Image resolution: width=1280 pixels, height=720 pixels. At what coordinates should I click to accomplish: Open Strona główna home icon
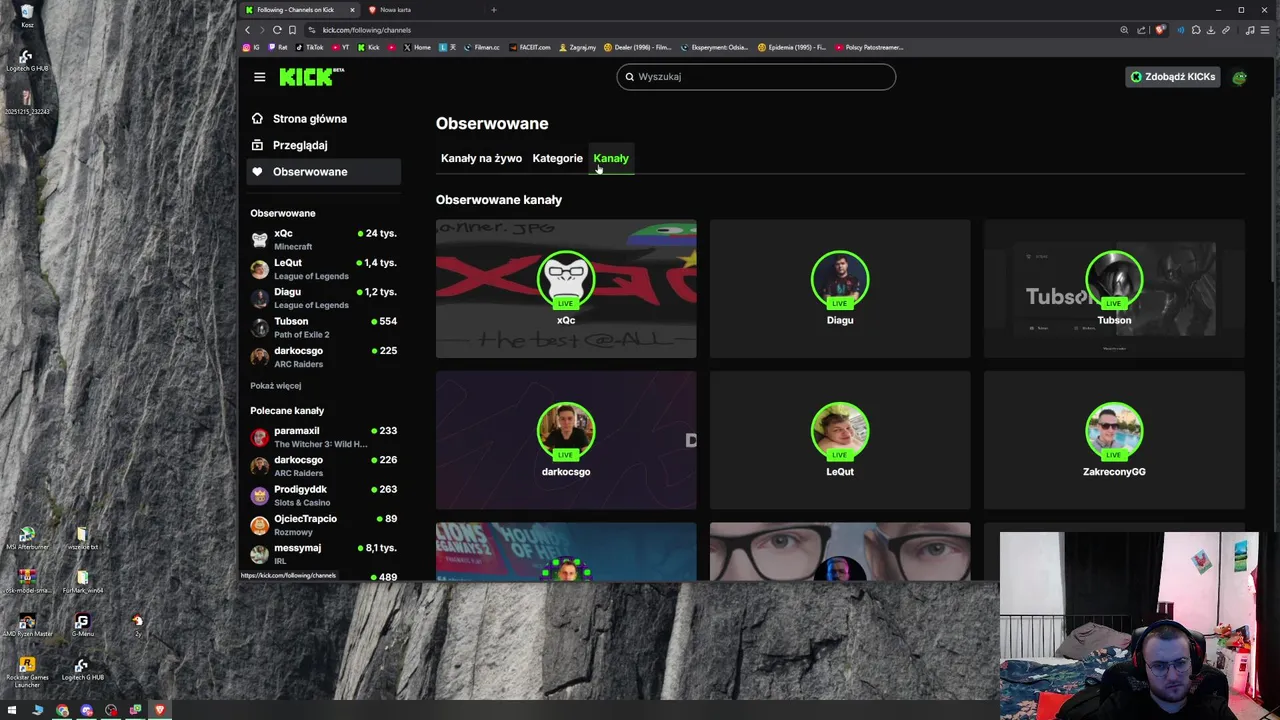257,119
